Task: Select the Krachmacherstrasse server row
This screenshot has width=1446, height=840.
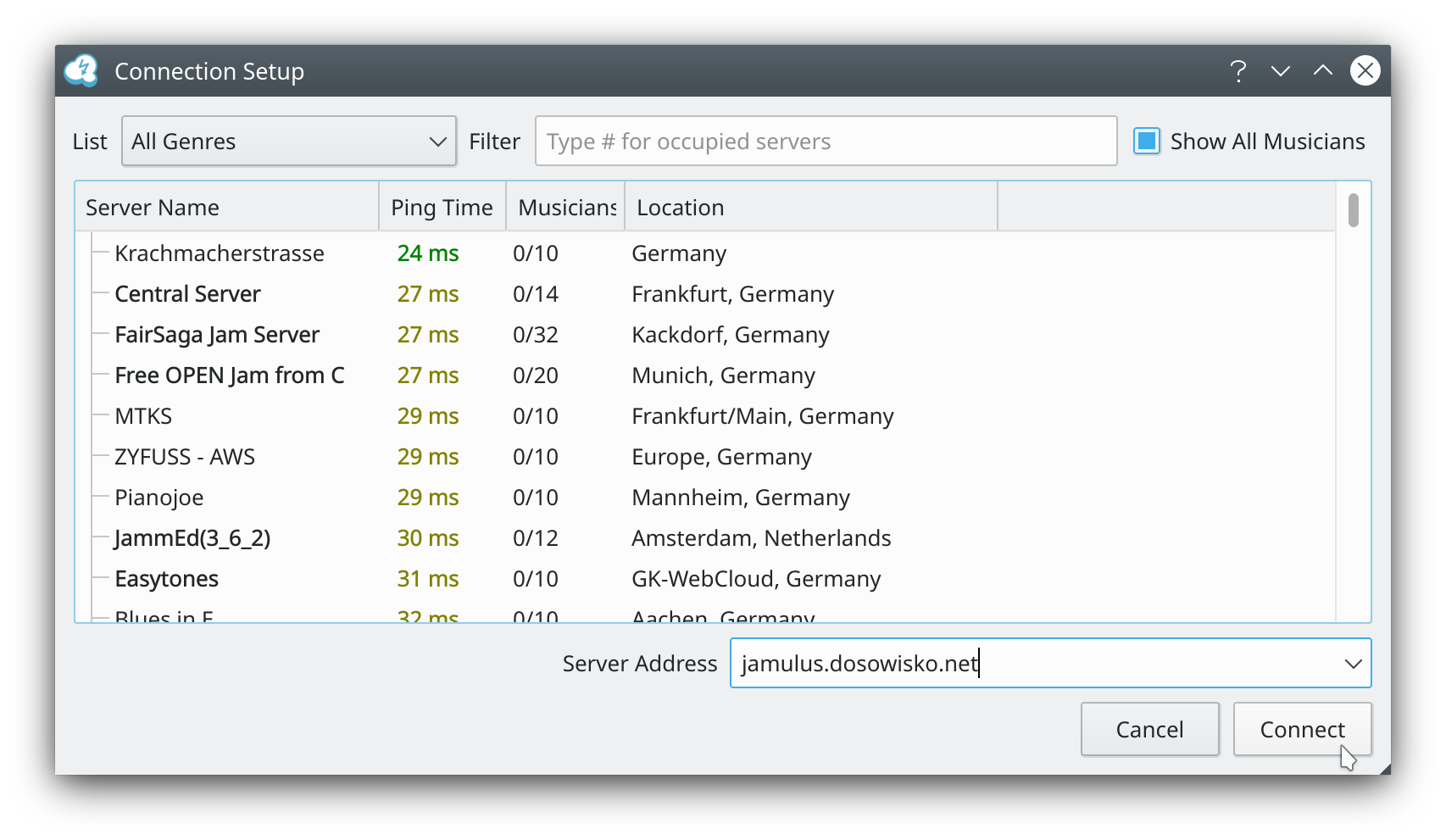Action: [x=220, y=253]
